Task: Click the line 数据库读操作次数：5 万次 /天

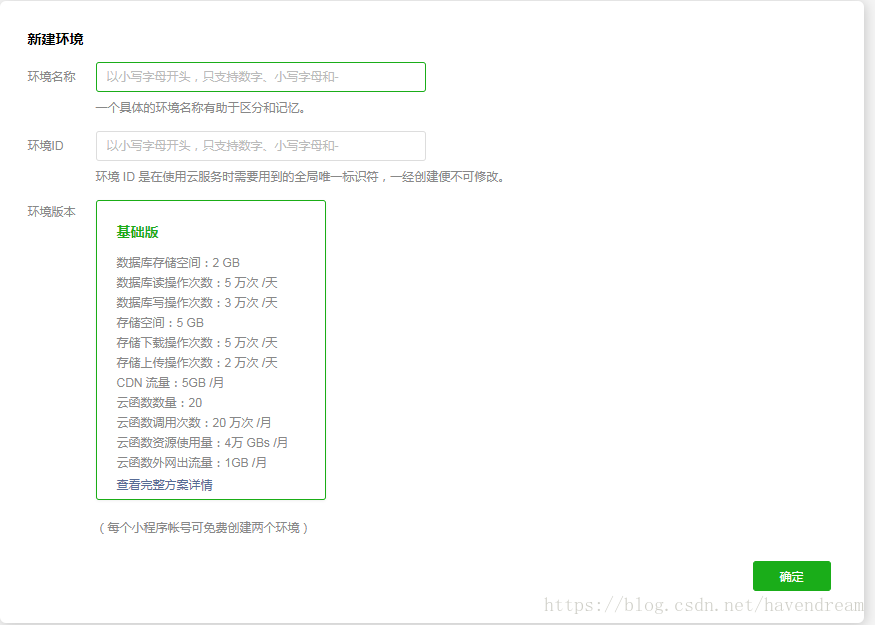Action: pyautogui.click(x=197, y=283)
